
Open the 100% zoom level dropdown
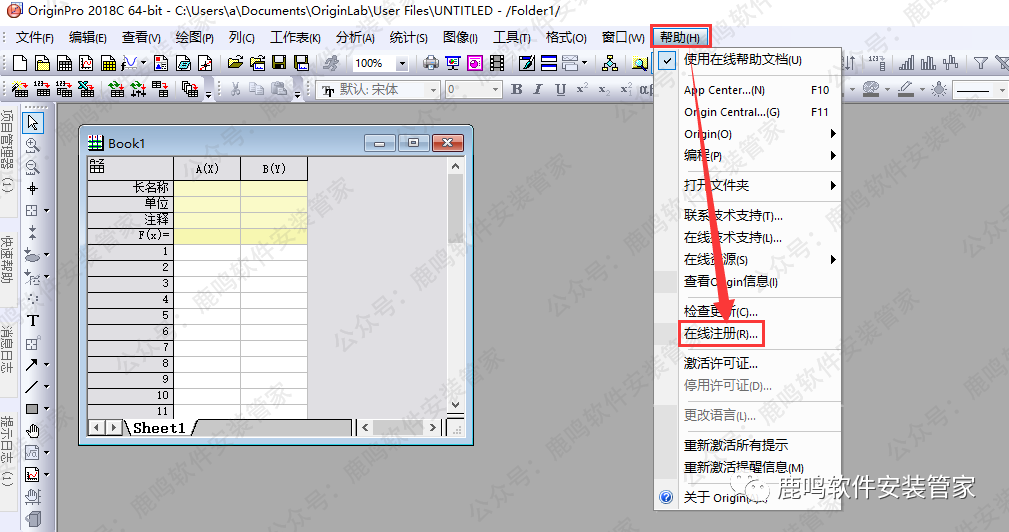coord(402,63)
